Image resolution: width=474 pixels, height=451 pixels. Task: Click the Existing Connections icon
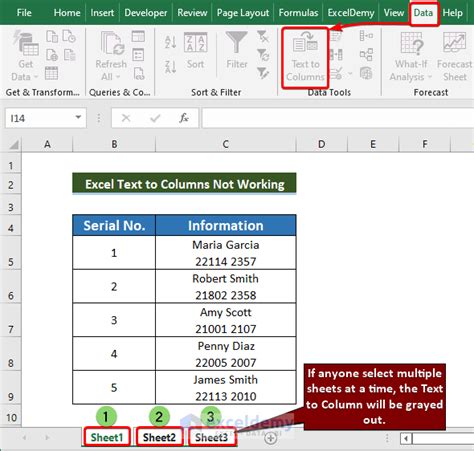[x=69, y=55]
